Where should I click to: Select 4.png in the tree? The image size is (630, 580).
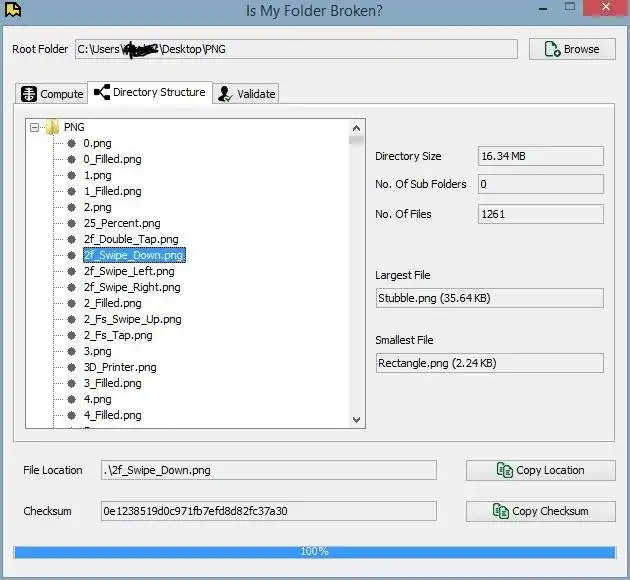click(x=97, y=399)
